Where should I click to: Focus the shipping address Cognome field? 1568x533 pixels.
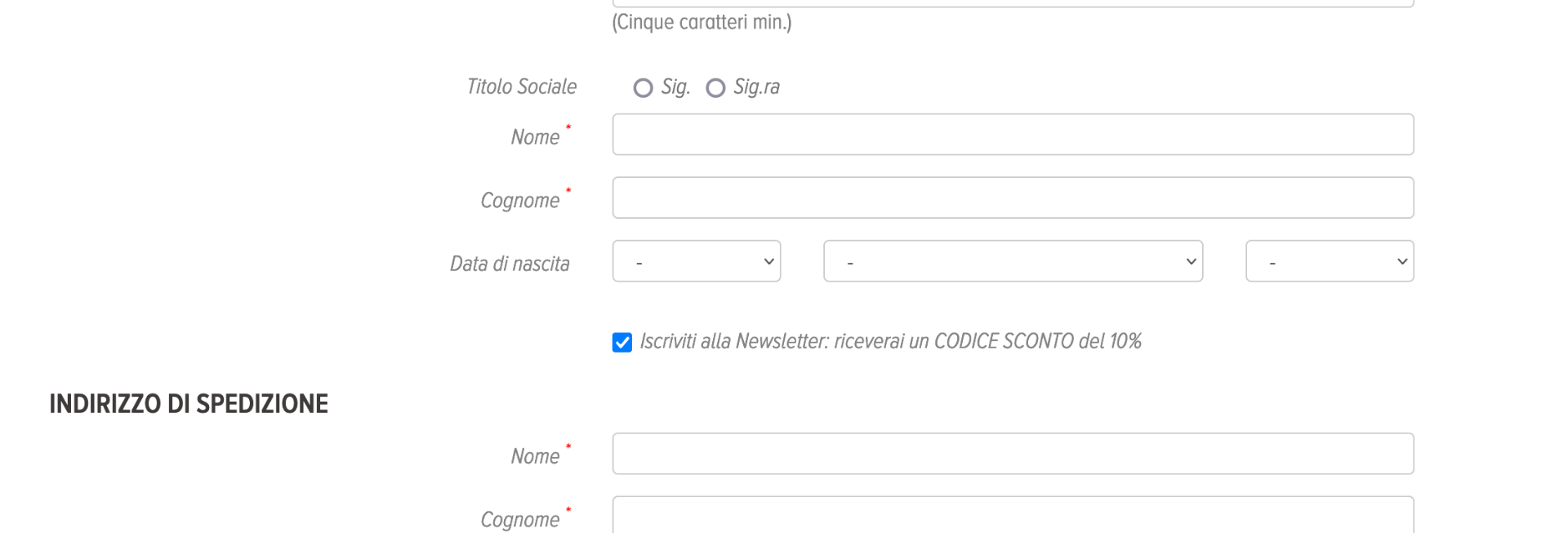(1013, 516)
